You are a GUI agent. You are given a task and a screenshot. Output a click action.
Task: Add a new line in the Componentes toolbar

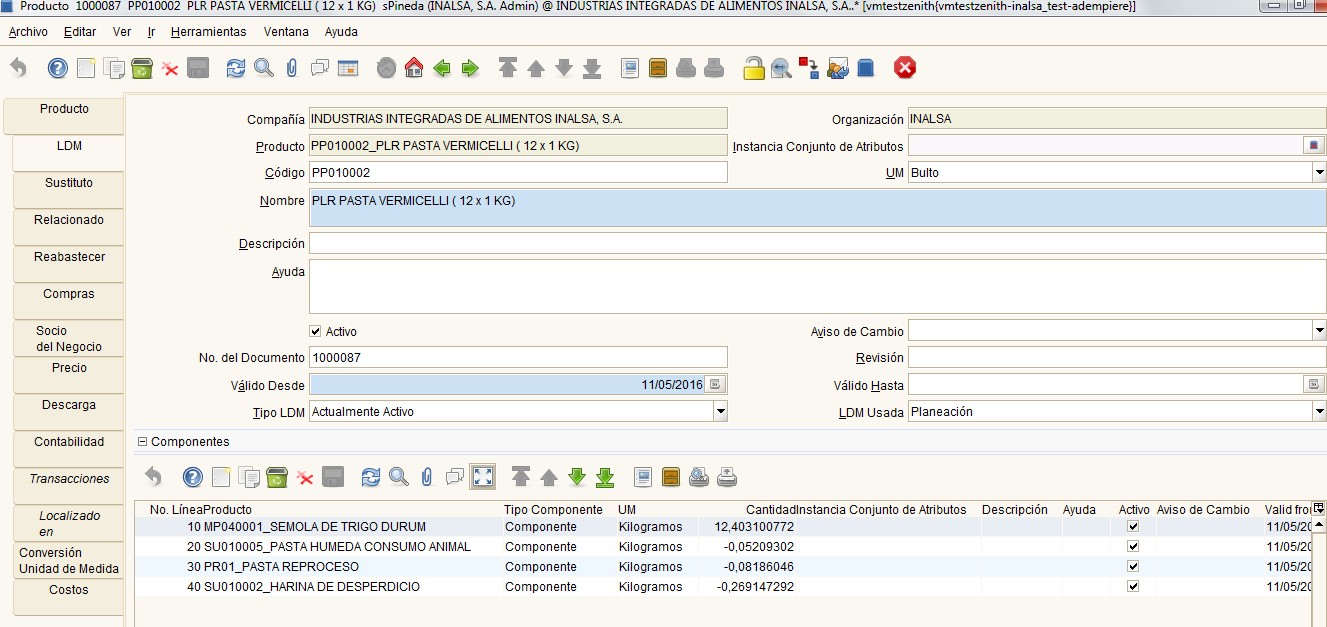point(221,477)
